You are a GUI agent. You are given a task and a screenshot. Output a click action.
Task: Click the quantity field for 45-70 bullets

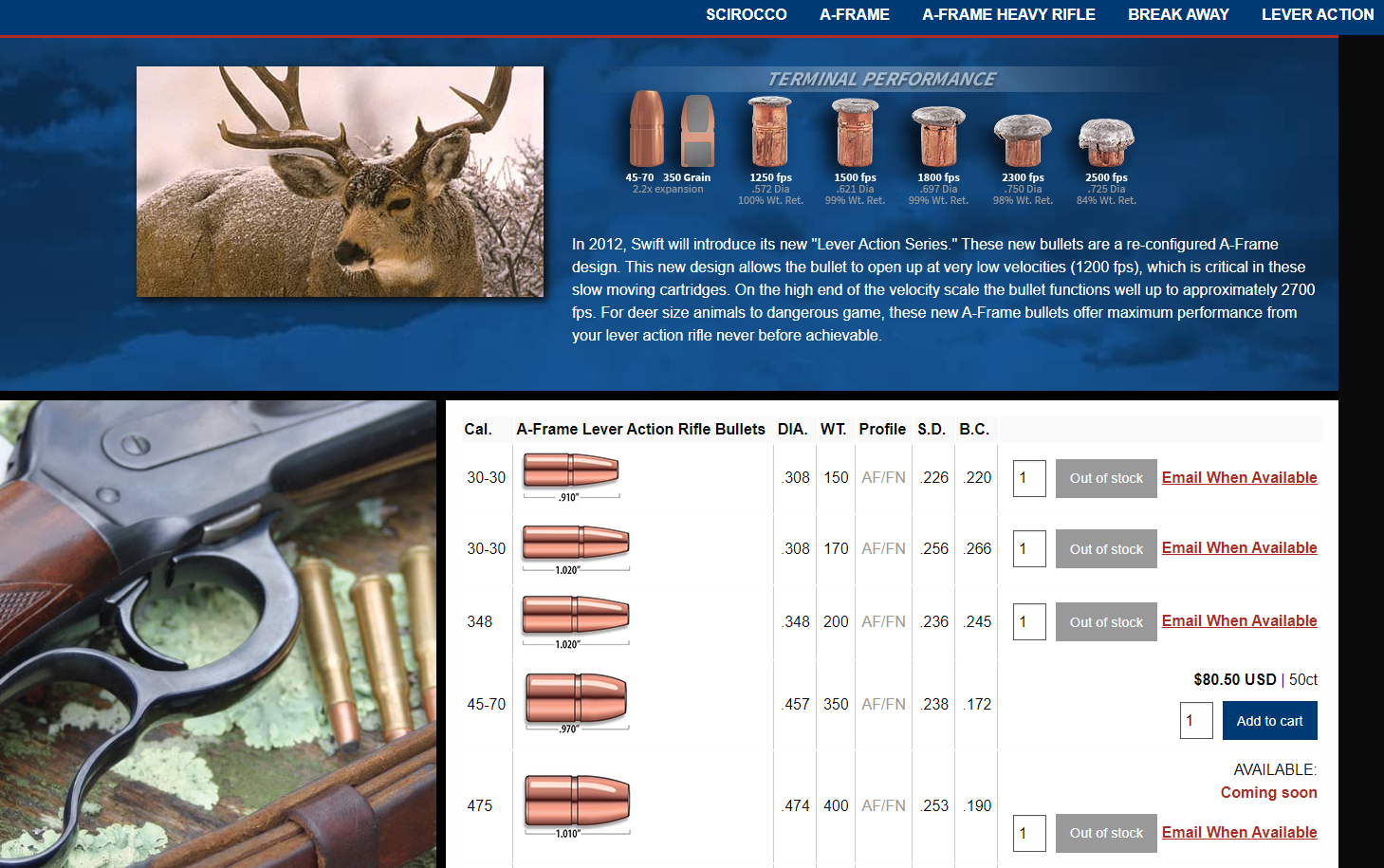[1196, 721]
